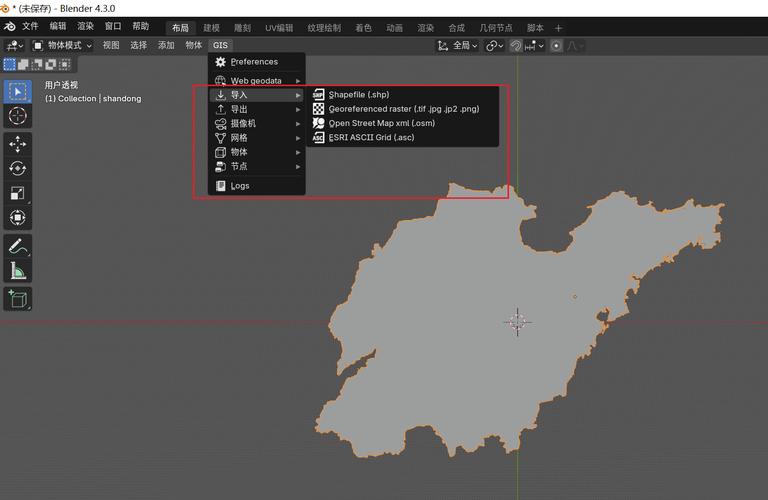The width and height of the screenshot is (768, 500).
Task: Expand the 物体 submenu in GIS menu
Action: pos(257,152)
